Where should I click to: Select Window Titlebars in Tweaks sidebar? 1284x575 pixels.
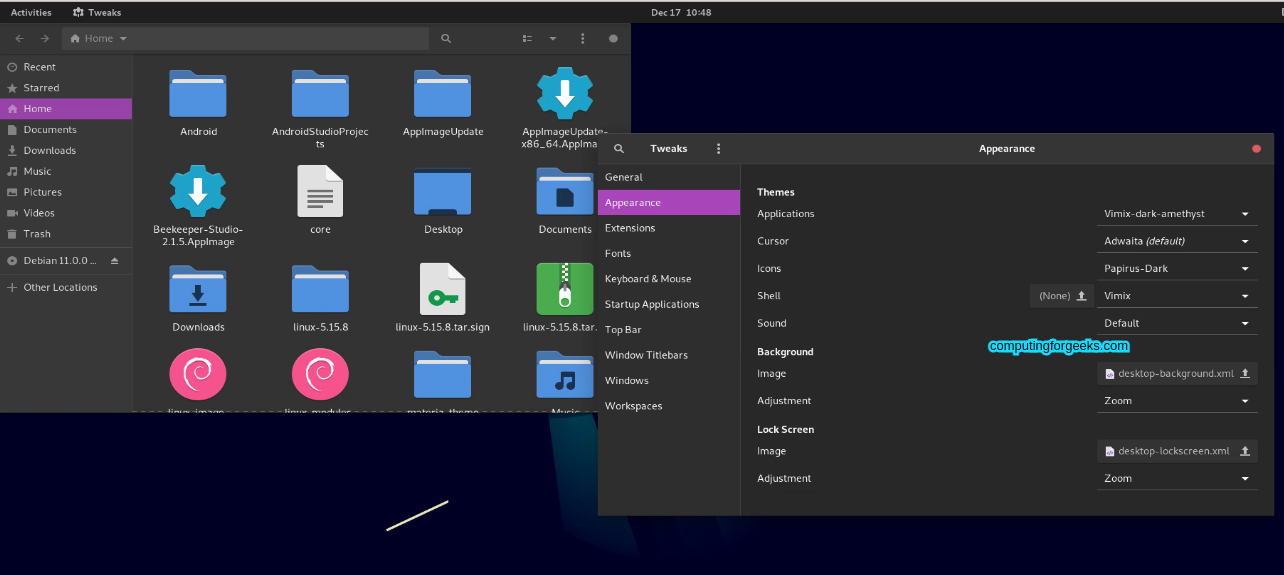click(669, 356)
